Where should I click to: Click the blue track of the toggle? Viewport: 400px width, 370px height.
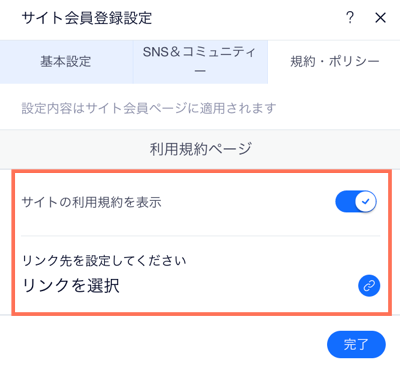(x=345, y=201)
